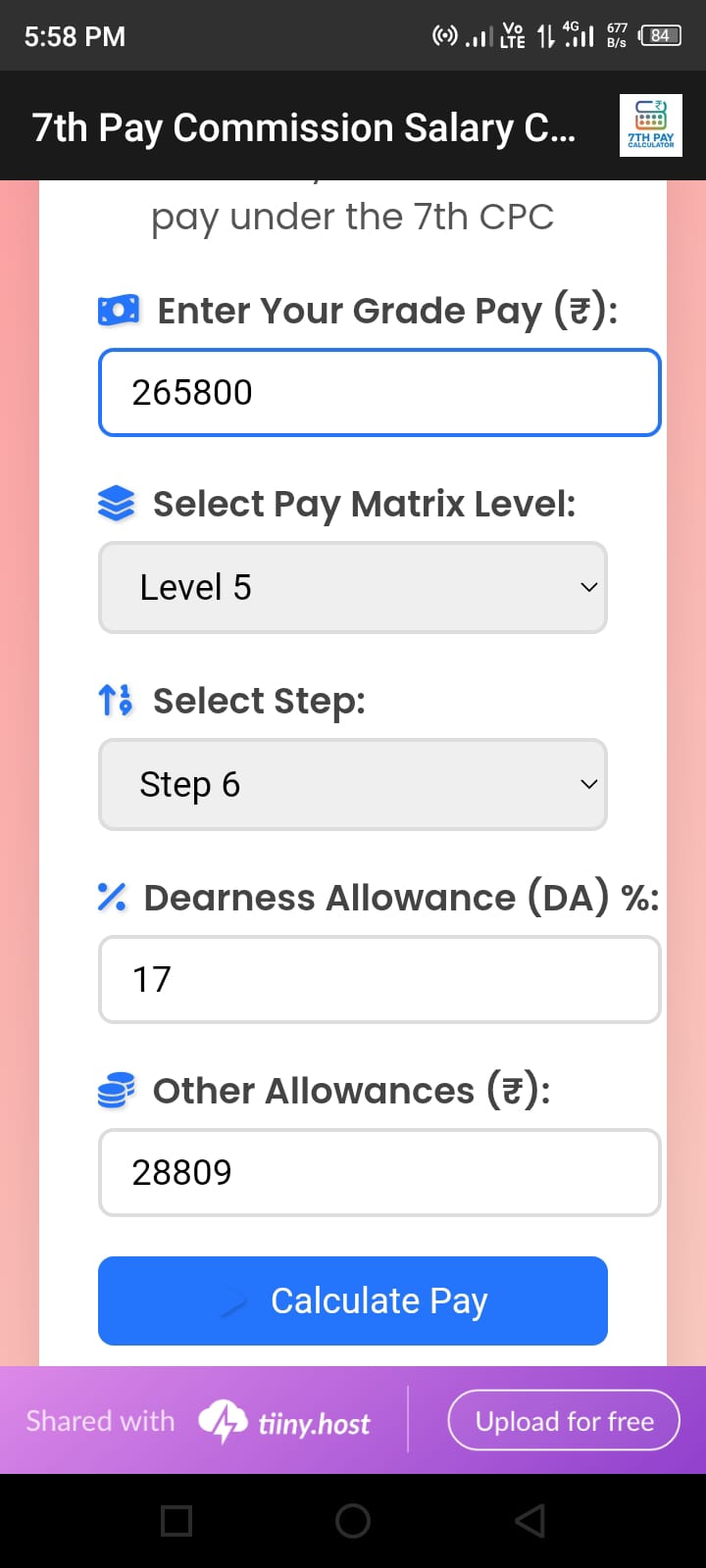Click the Other Allowances field showing 28809
Viewport: 706px width, 1568px height.
[379, 1172]
